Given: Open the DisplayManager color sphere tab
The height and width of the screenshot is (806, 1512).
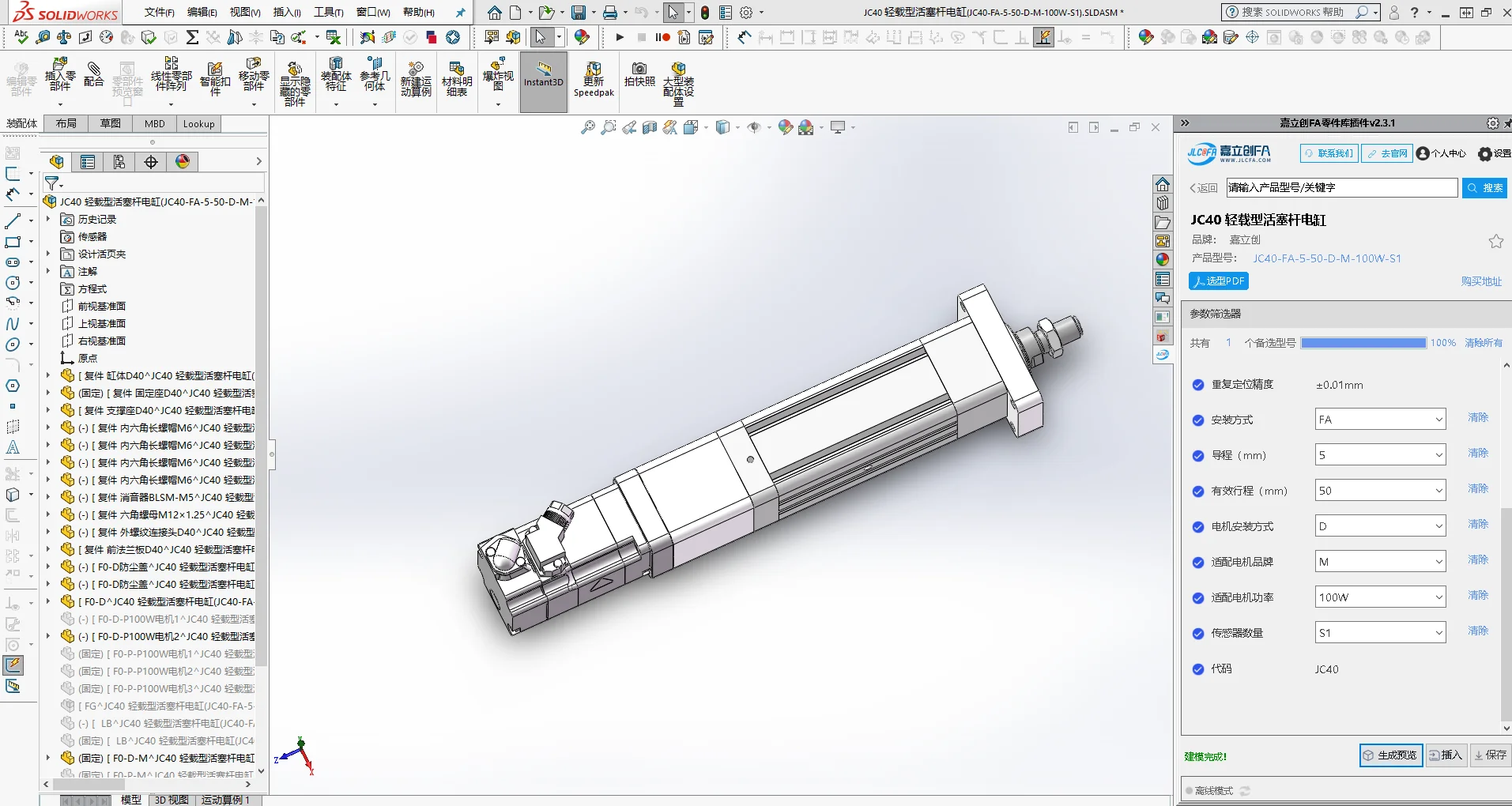Looking at the screenshot, I should [183, 162].
